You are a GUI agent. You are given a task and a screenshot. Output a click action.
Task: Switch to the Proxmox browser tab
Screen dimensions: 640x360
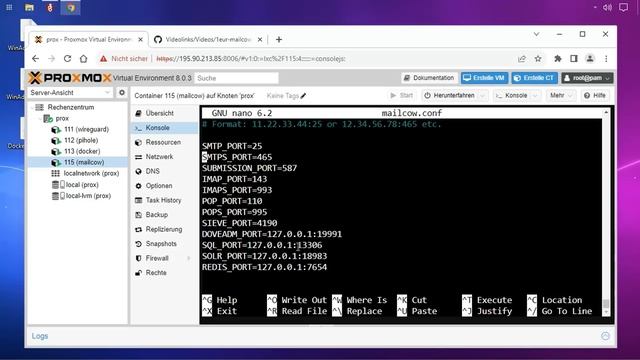[89, 40]
